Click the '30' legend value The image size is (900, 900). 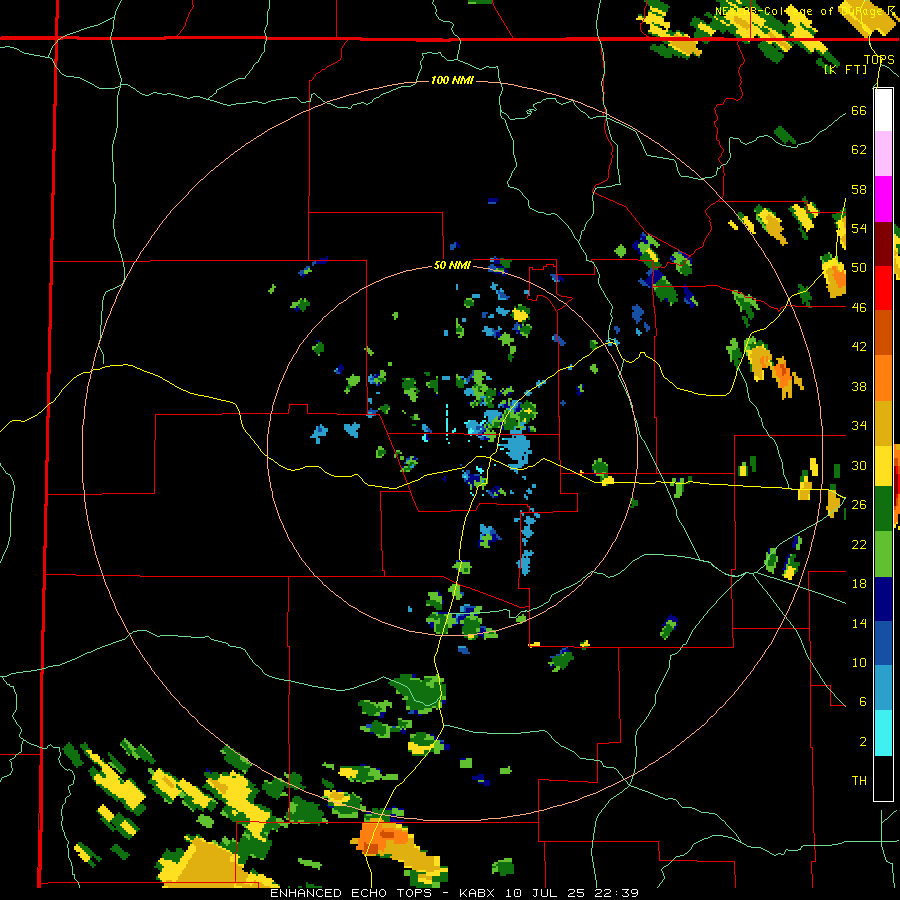pyautogui.click(x=859, y=465)
